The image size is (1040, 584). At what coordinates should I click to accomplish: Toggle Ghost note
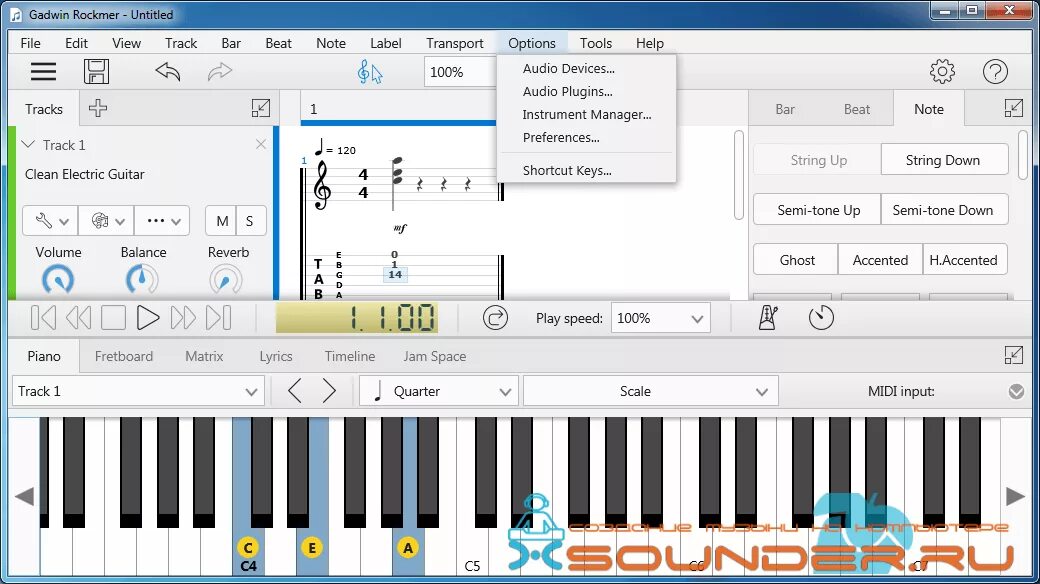(797, 260)
